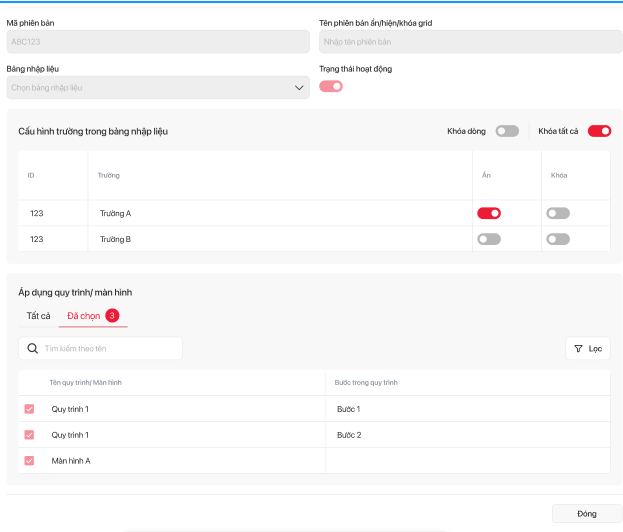Click the filter funnel icon
623x532 pixels.
coord(578,348)
